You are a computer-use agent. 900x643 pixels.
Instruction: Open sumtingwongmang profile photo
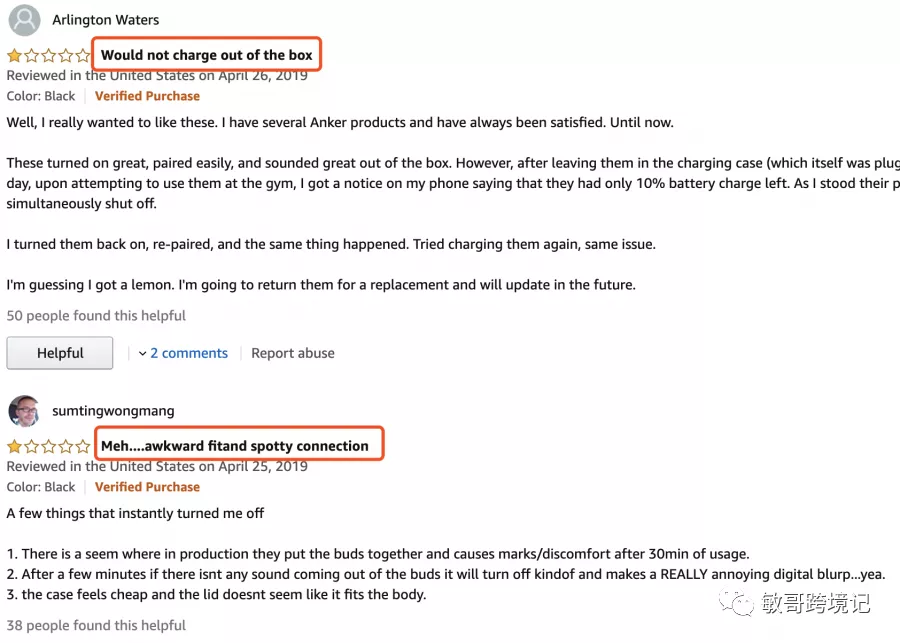[x=24, y=411]
